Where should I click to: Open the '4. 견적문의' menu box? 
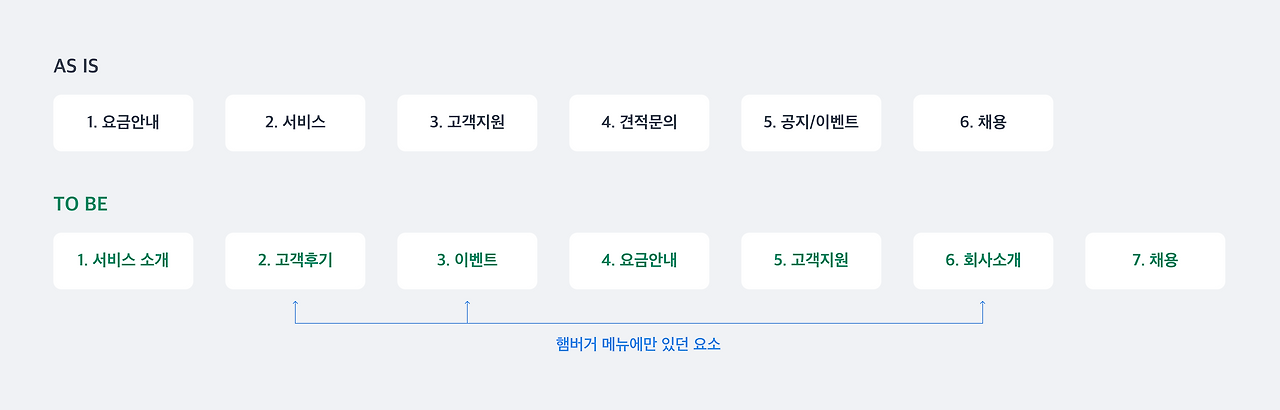click(639, 123)
